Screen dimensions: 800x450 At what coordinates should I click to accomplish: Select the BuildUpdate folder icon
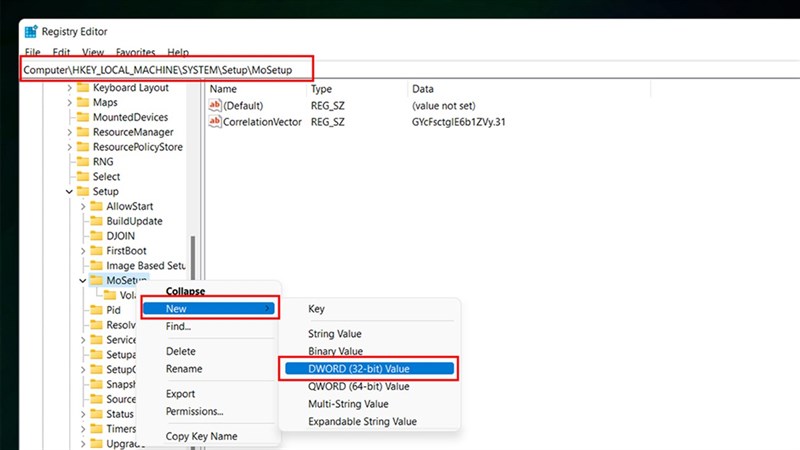coord(96,220)
